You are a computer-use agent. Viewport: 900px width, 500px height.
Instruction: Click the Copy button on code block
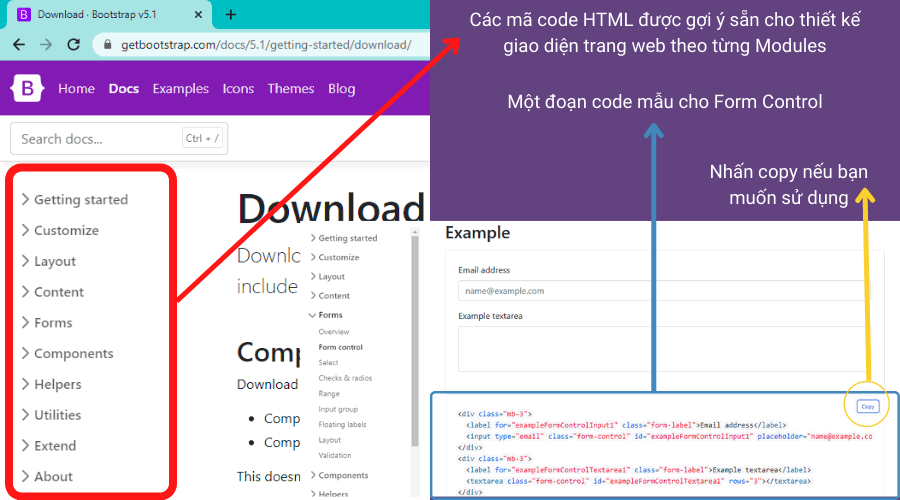point(867,406)
